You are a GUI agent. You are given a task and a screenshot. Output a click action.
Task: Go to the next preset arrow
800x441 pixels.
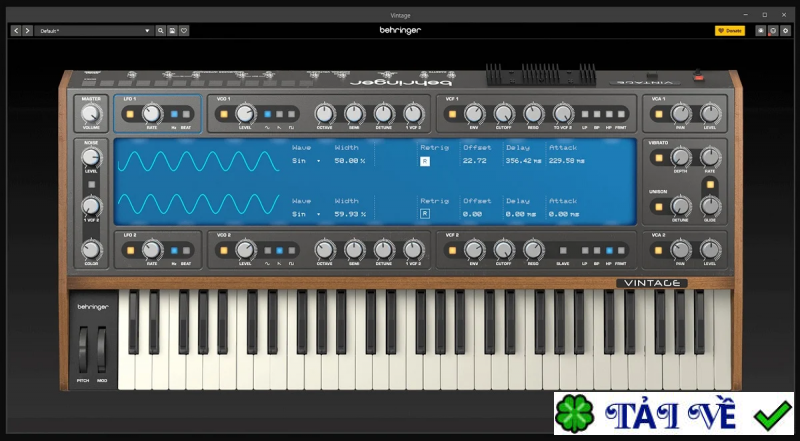(x=28, y=31)
